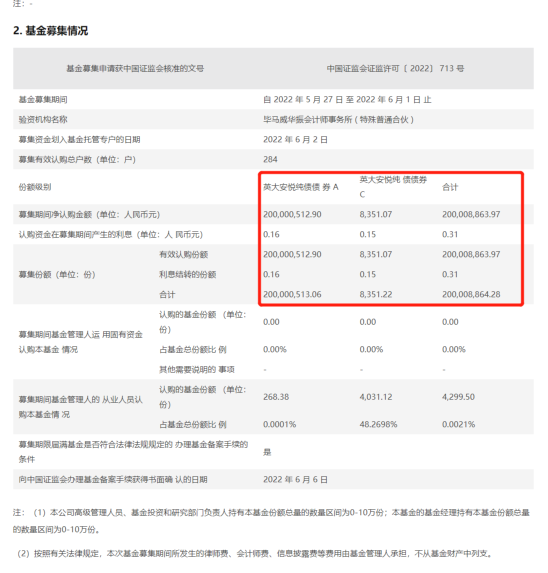This screenshot has height=573, width=548.
Task: Select the subscriber count "284"
Action: coord(270,159)
